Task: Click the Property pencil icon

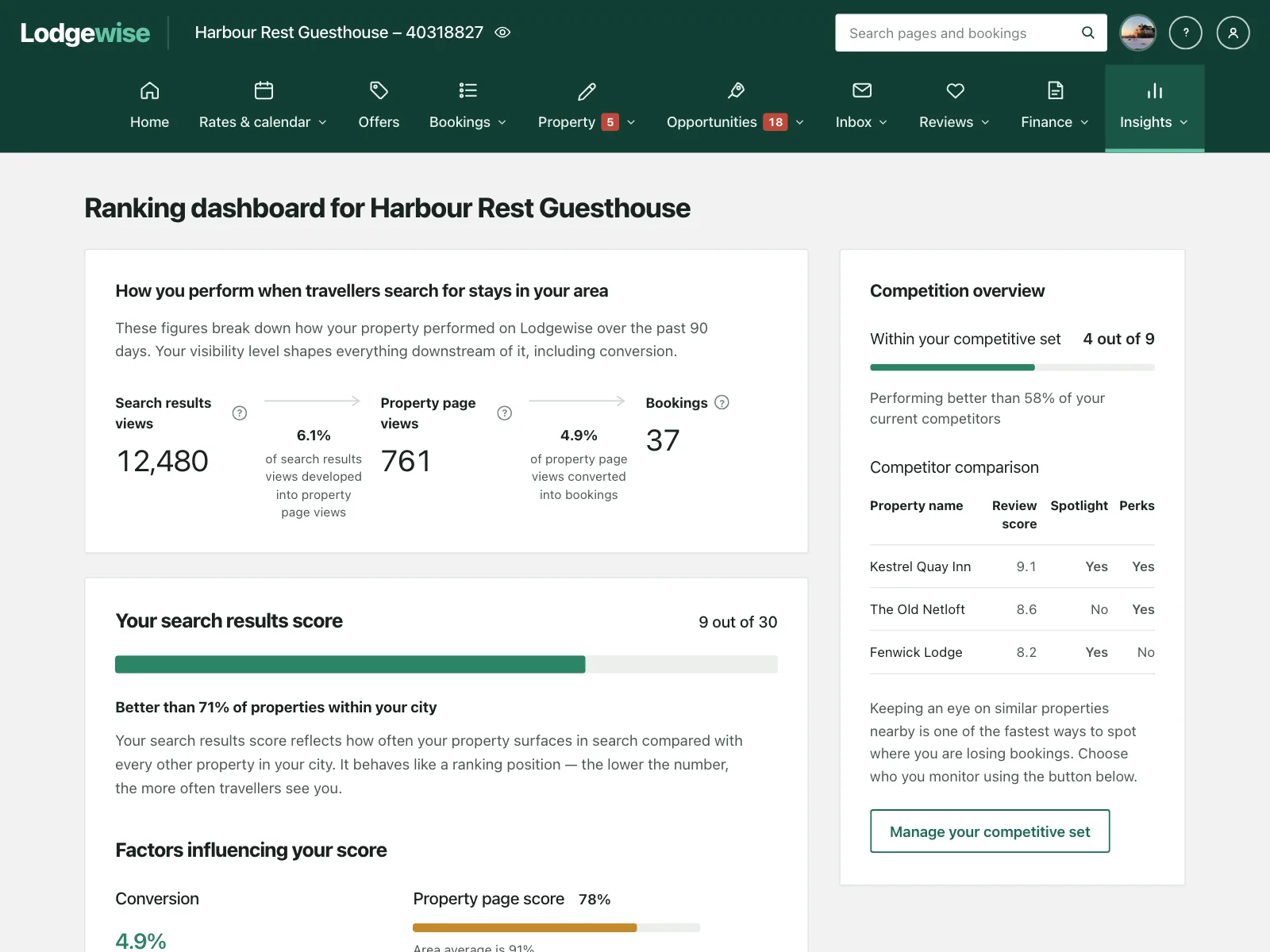Action: pos(587,90)
